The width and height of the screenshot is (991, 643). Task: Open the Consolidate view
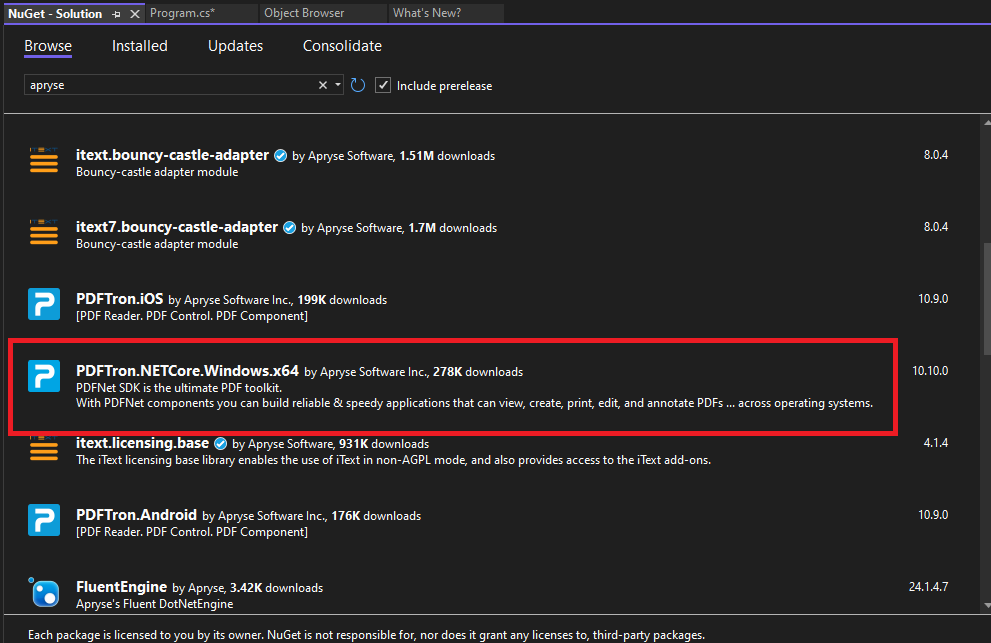(x=341, y=46)
